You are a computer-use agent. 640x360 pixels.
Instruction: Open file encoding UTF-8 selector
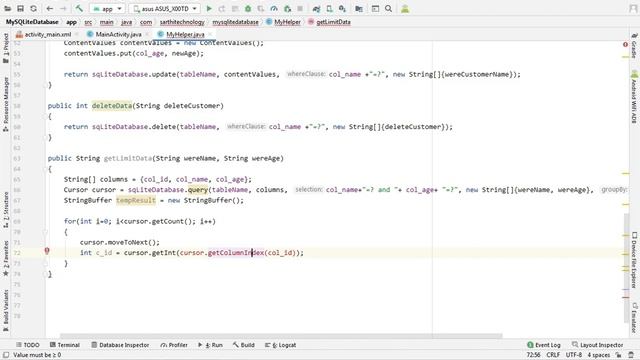tap(573, 355)
